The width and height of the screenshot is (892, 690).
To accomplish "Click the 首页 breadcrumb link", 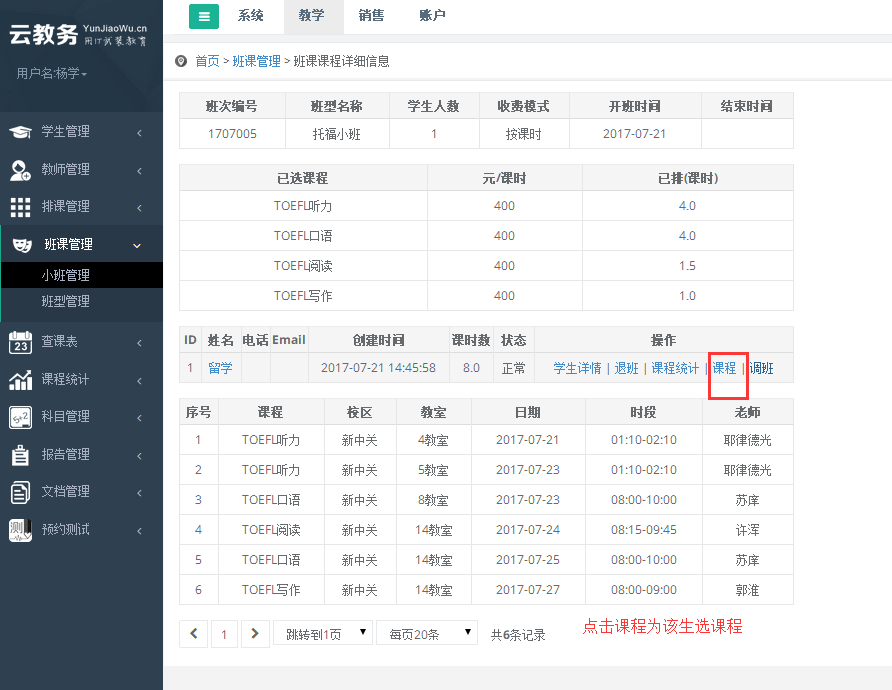I will click(x=207, y=61).
